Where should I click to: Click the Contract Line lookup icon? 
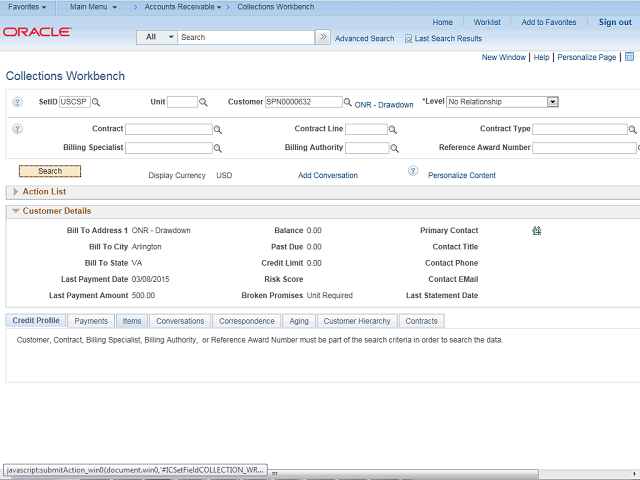393,130
